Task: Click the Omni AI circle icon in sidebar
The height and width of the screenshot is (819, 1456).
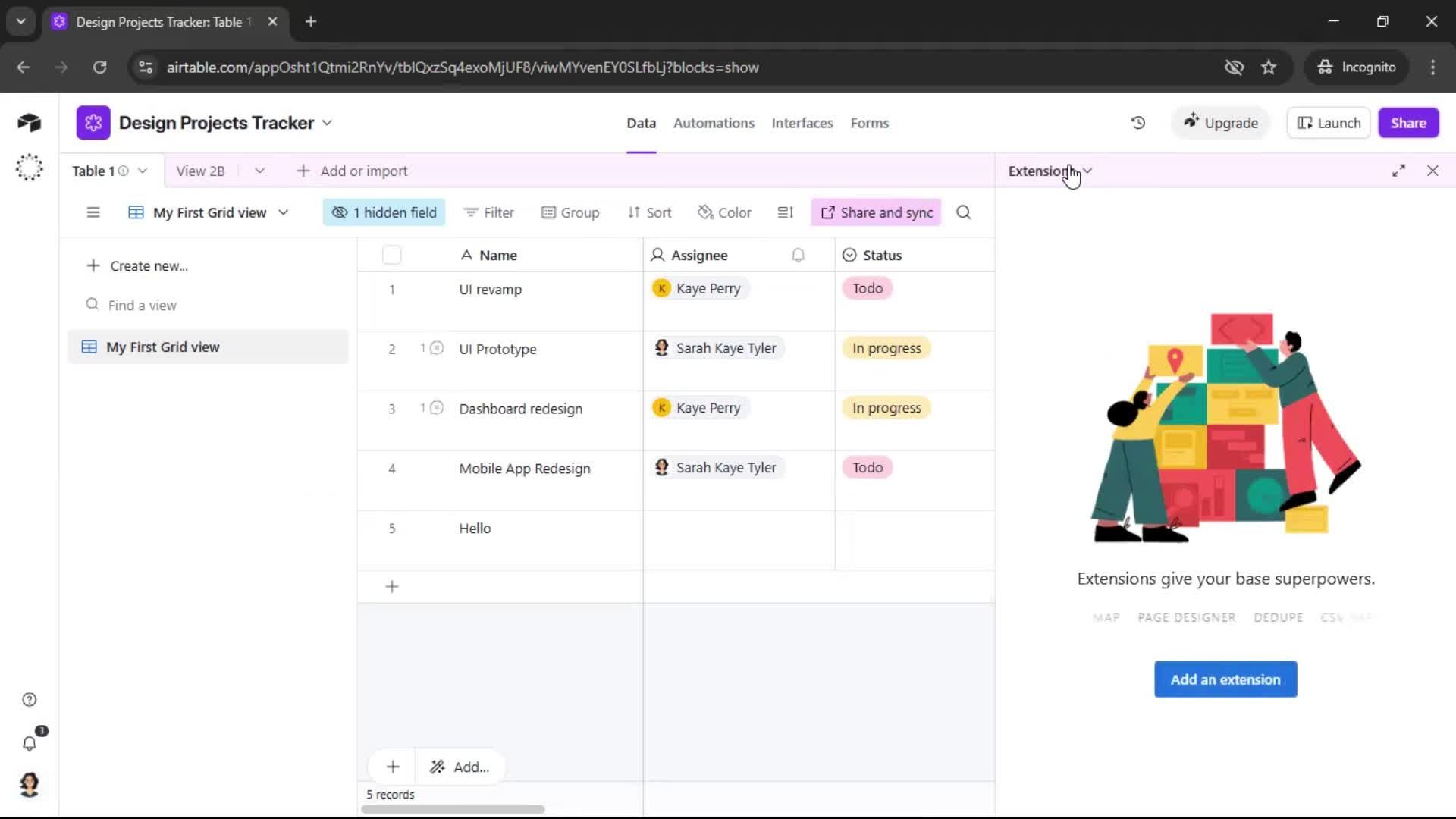Action: coord(29,167)
